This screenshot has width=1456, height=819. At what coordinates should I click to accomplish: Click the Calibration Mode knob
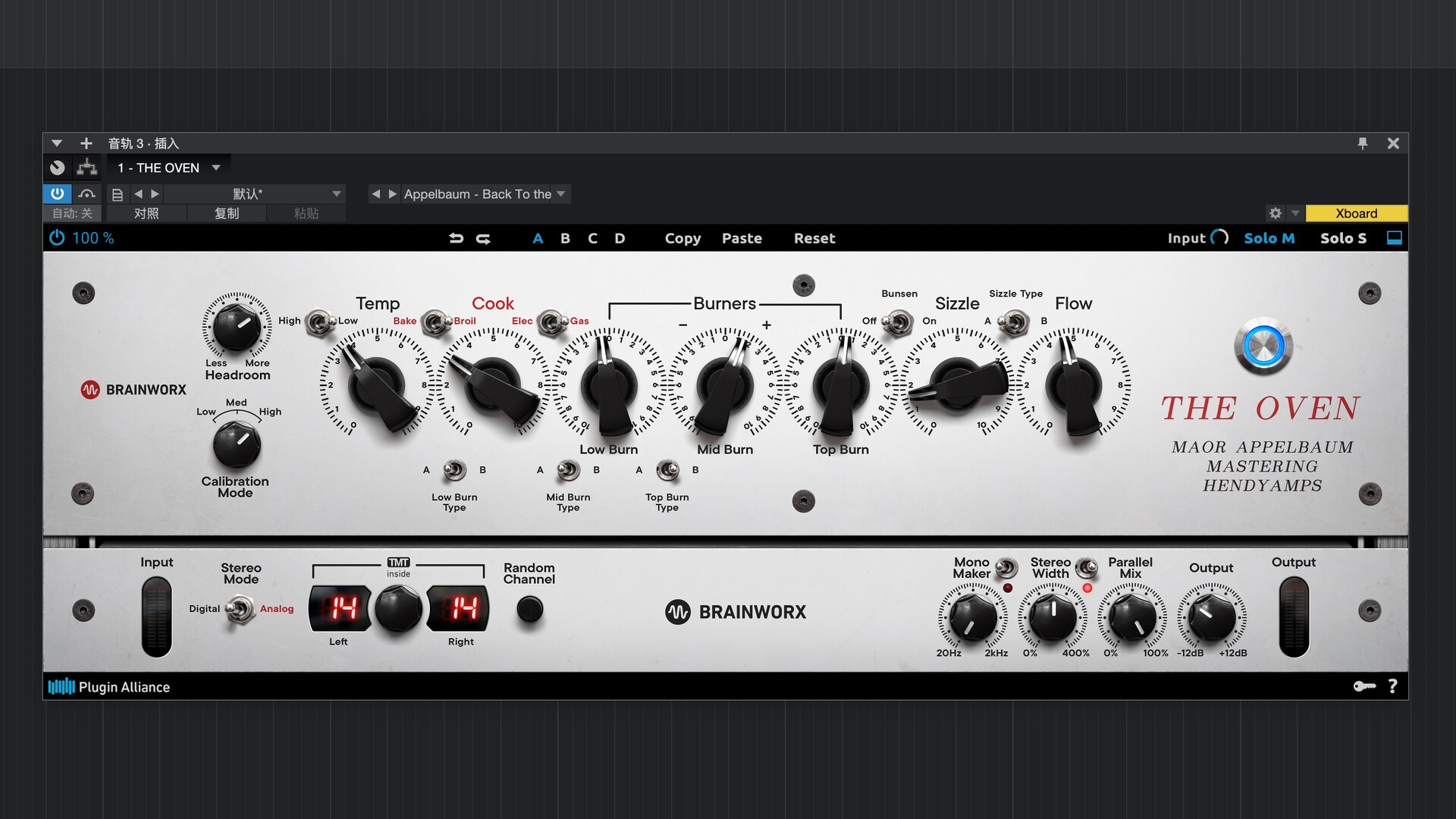(x=237, y=445)
